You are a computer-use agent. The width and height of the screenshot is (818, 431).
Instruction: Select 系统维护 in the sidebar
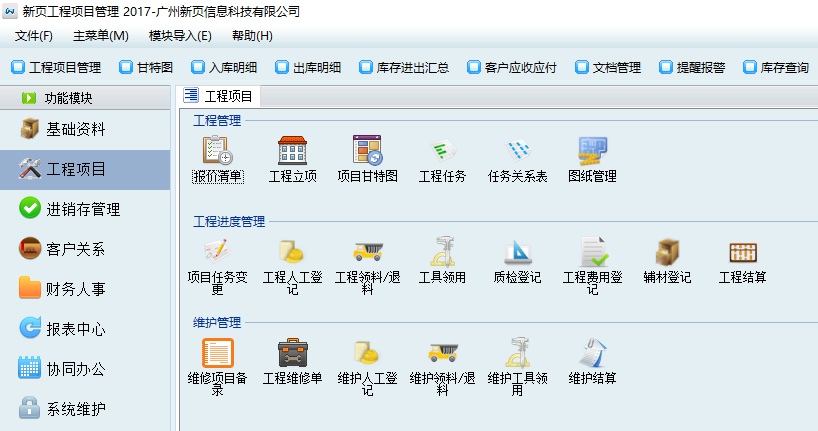[x=85, y=409]
